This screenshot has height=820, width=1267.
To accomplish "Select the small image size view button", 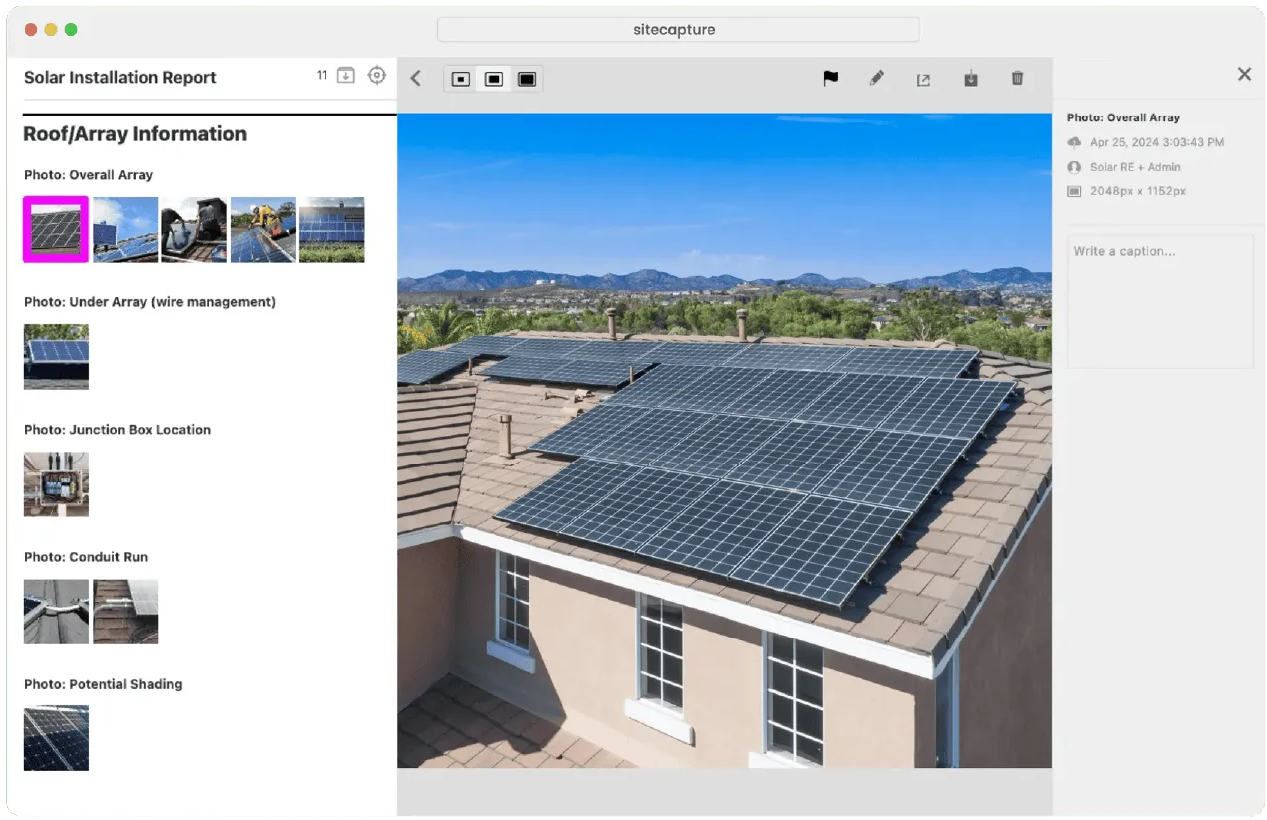I will 461,79.
